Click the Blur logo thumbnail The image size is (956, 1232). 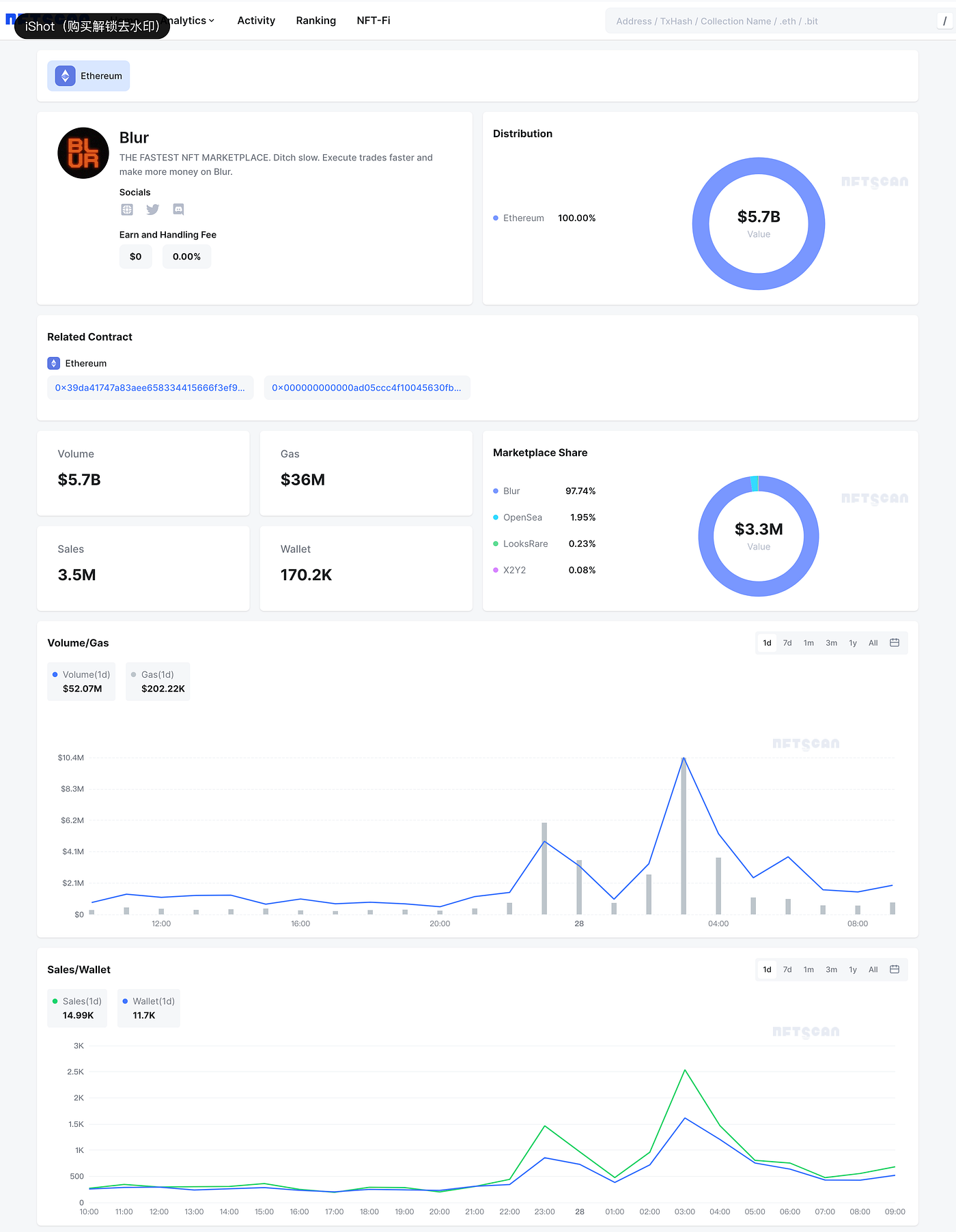coord(83,153)
